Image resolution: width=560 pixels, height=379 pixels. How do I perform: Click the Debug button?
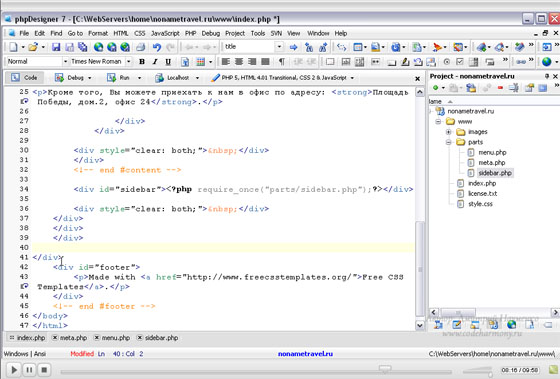pos(73,78)
